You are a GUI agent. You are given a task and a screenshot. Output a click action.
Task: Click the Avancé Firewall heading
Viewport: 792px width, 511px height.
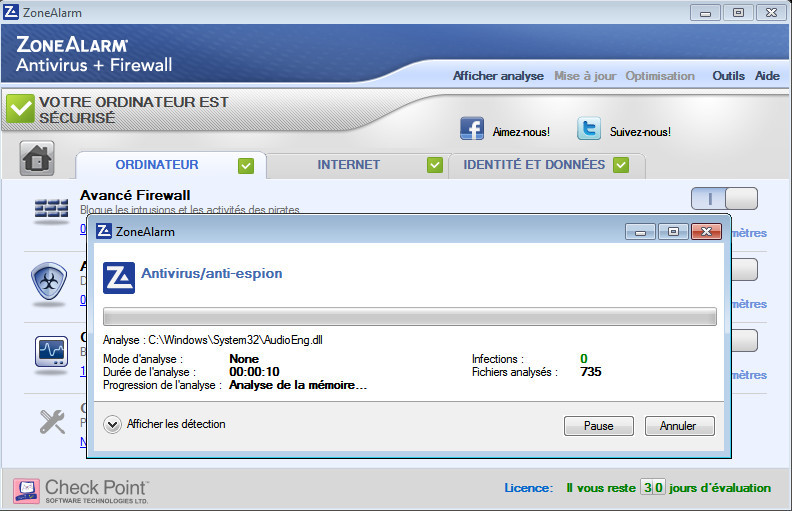(x=135, y=195)
